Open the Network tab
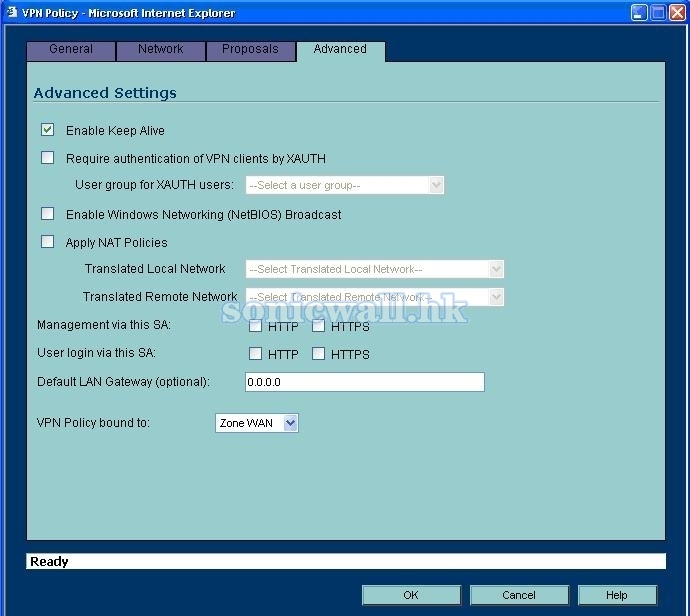The width and height of the screenshot is (690, 616). [160, 50]
